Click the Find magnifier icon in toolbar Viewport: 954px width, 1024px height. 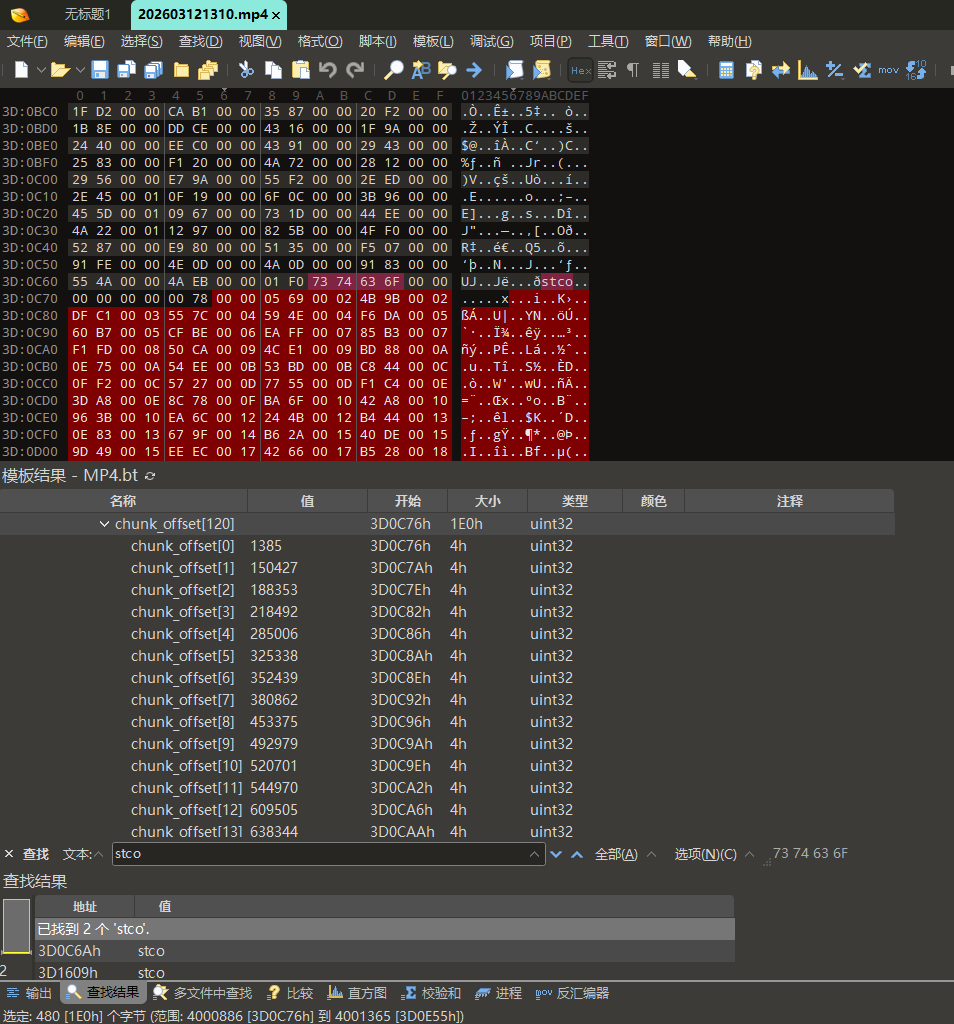tap(394, 70)
